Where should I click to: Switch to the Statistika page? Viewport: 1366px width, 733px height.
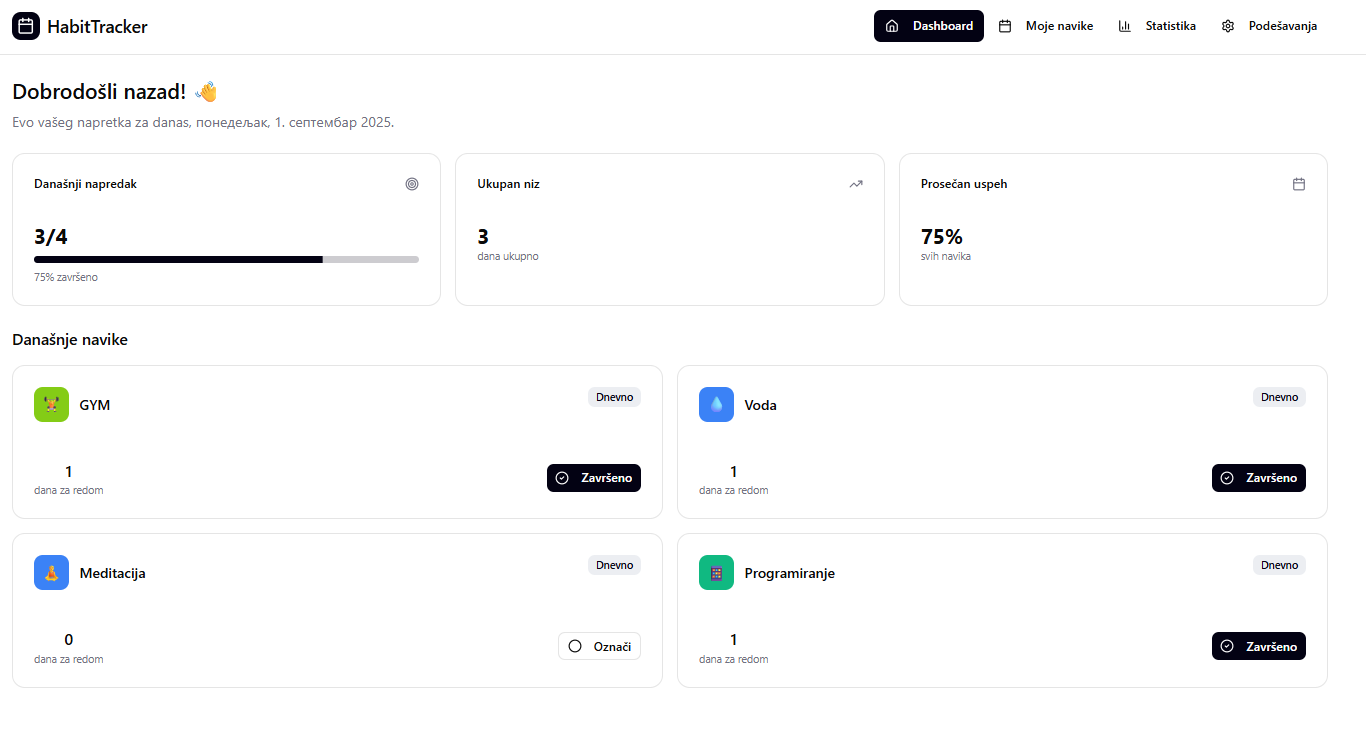click(x=1157, y=26)
